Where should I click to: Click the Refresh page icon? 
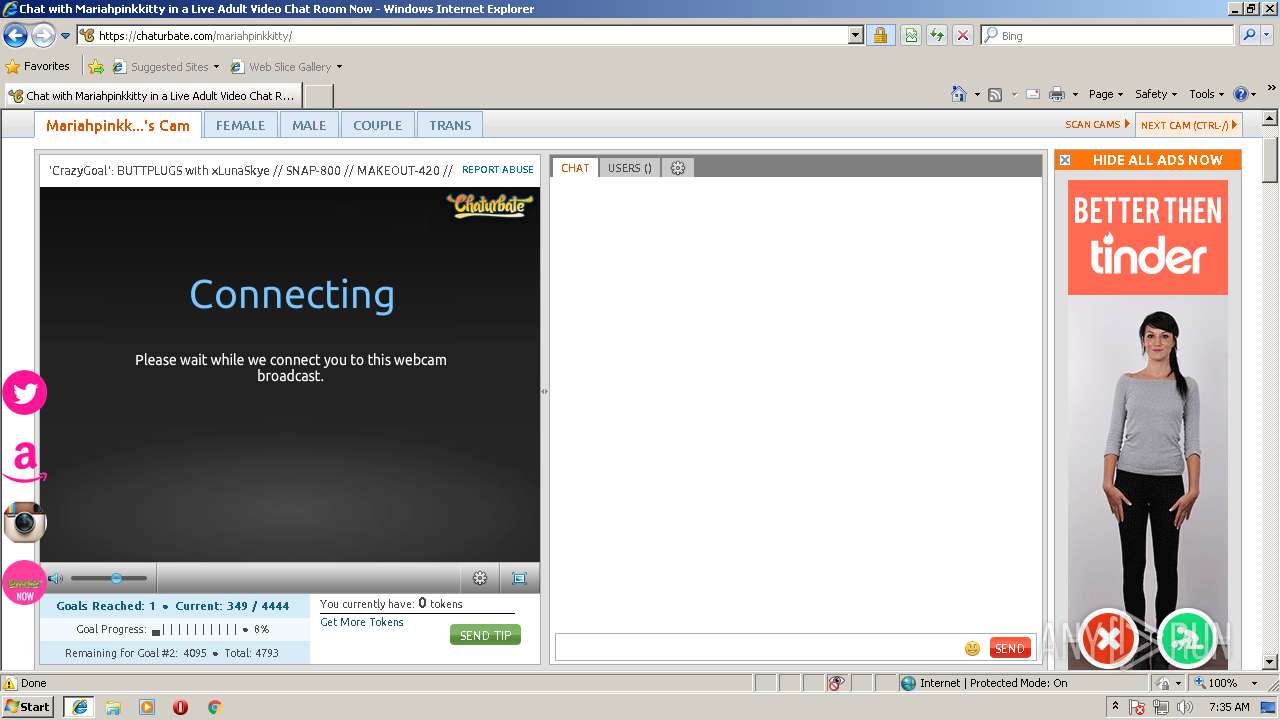pos(937,36)
